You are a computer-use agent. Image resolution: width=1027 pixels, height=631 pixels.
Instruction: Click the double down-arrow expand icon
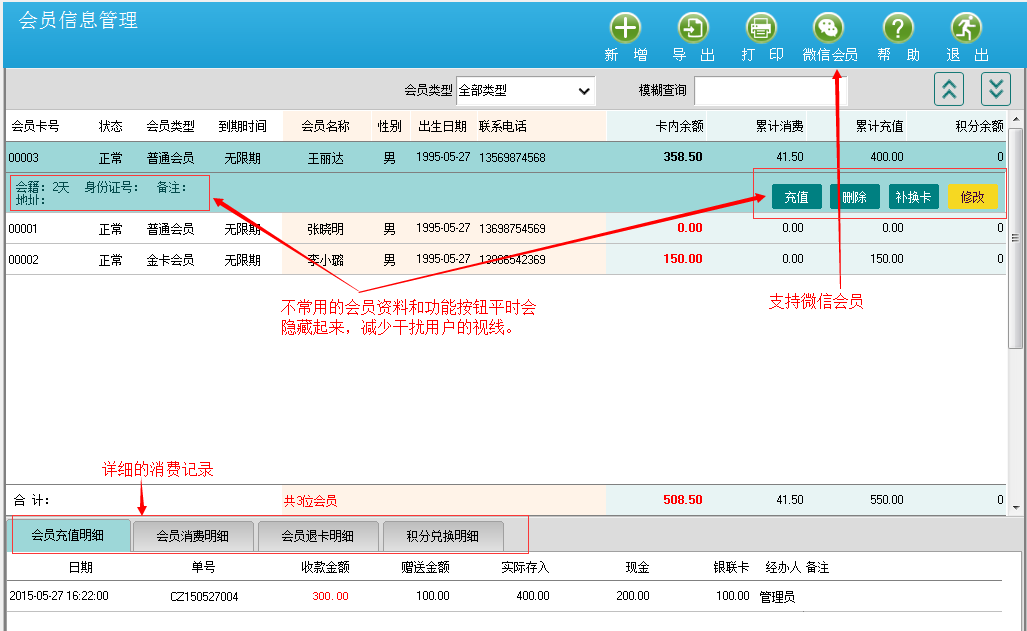(995, 89)
